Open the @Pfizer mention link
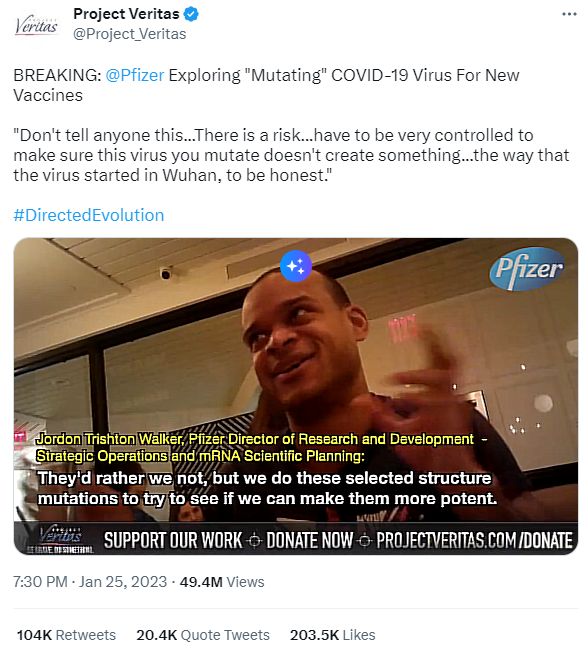The image size is (588, 652). pos(135,75)
